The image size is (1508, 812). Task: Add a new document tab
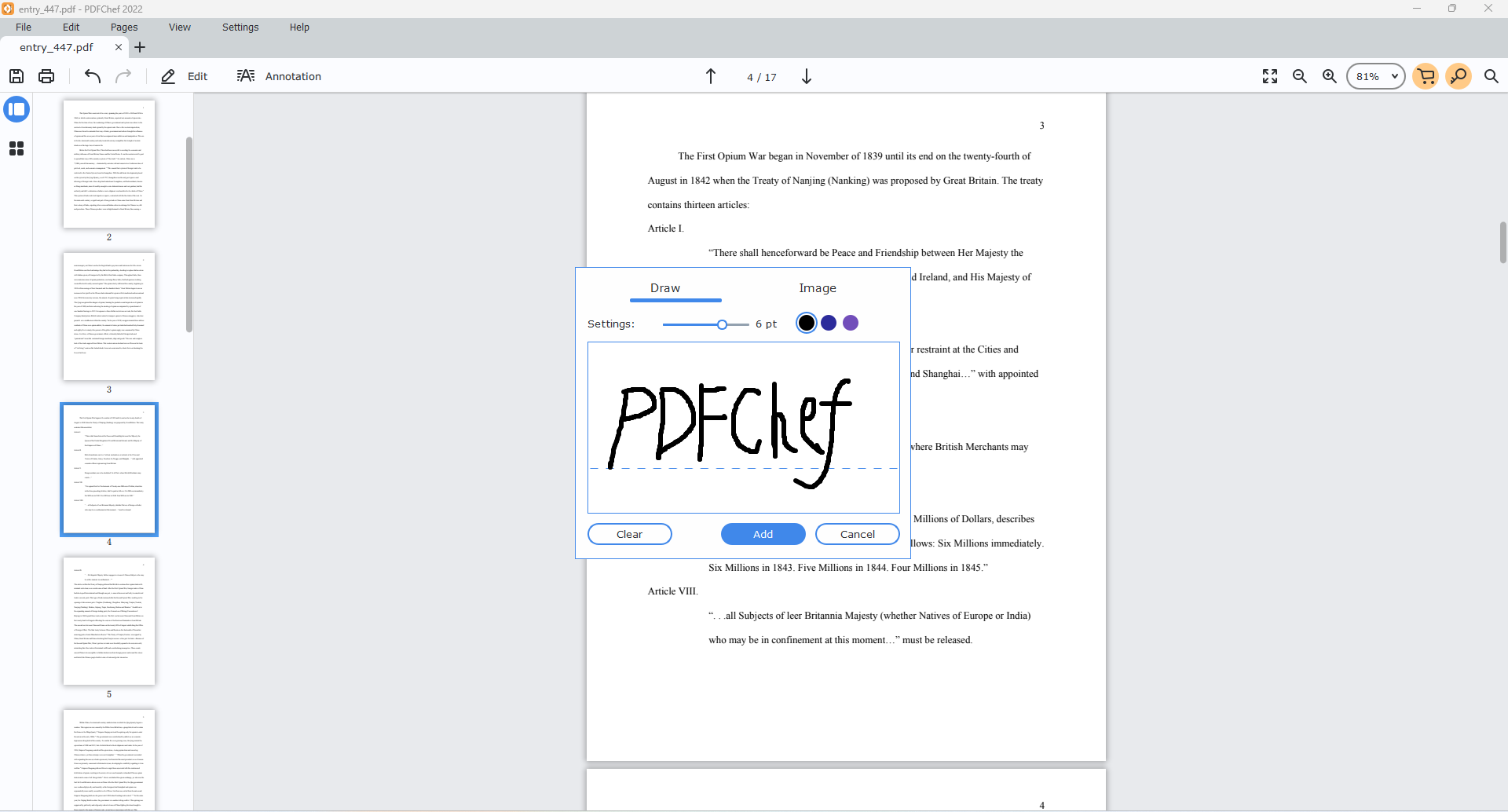140,47
